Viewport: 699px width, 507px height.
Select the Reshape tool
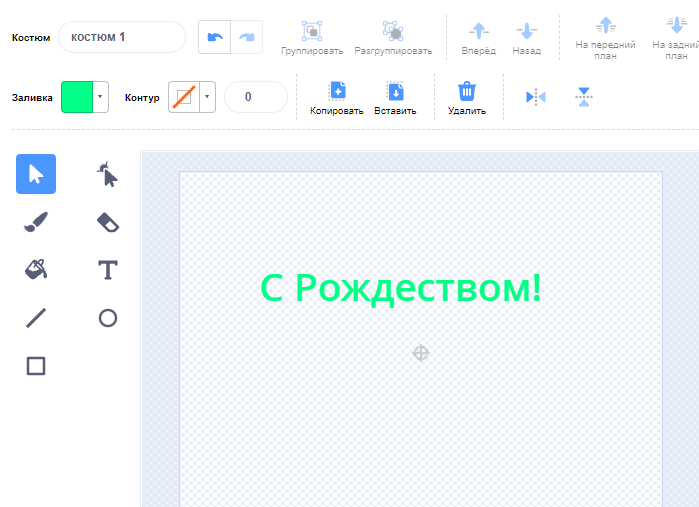[108, 174]
